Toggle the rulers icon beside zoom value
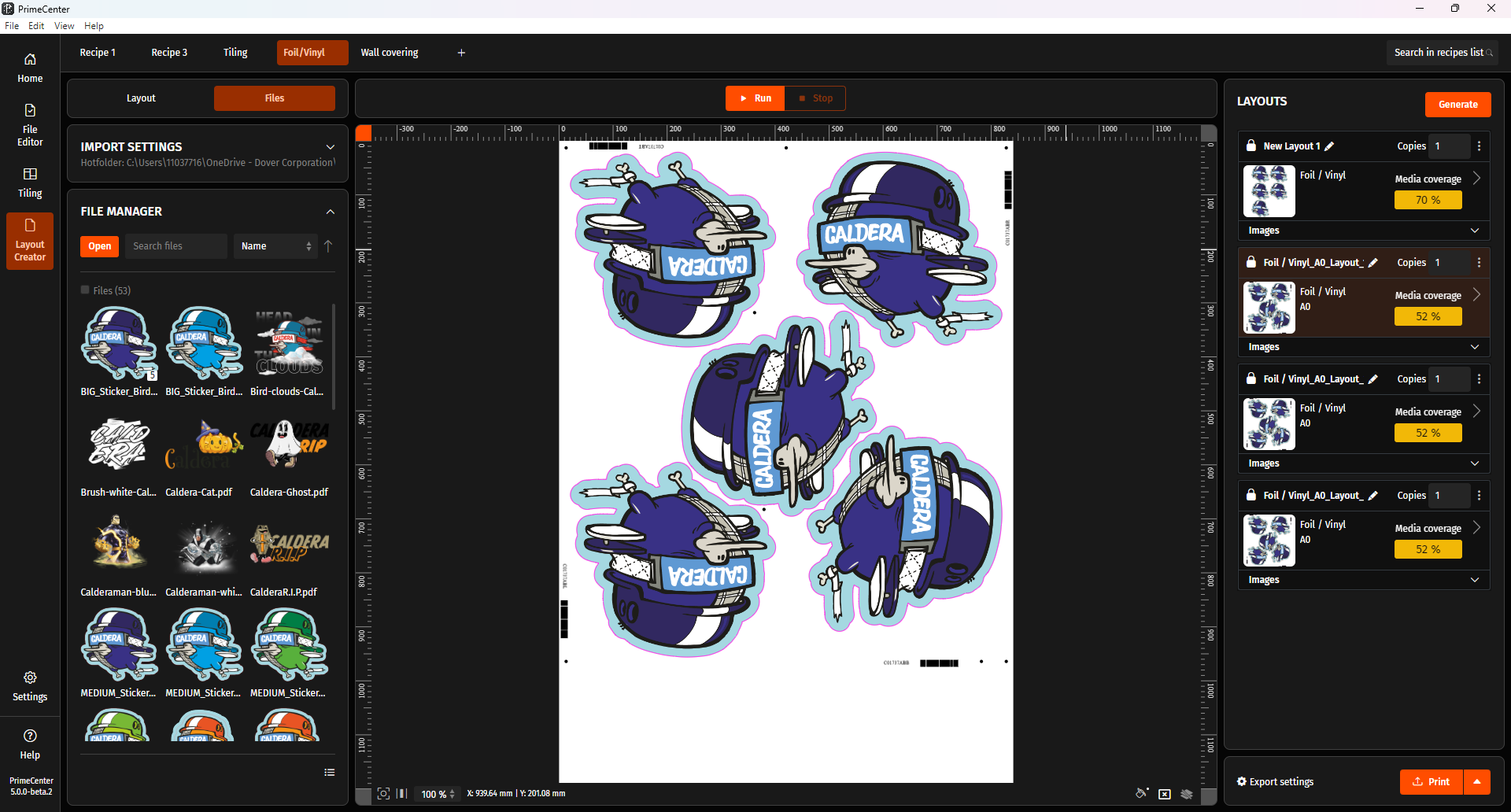The image size is (1511, 812). pyautogui.click(x=402, y=794)
